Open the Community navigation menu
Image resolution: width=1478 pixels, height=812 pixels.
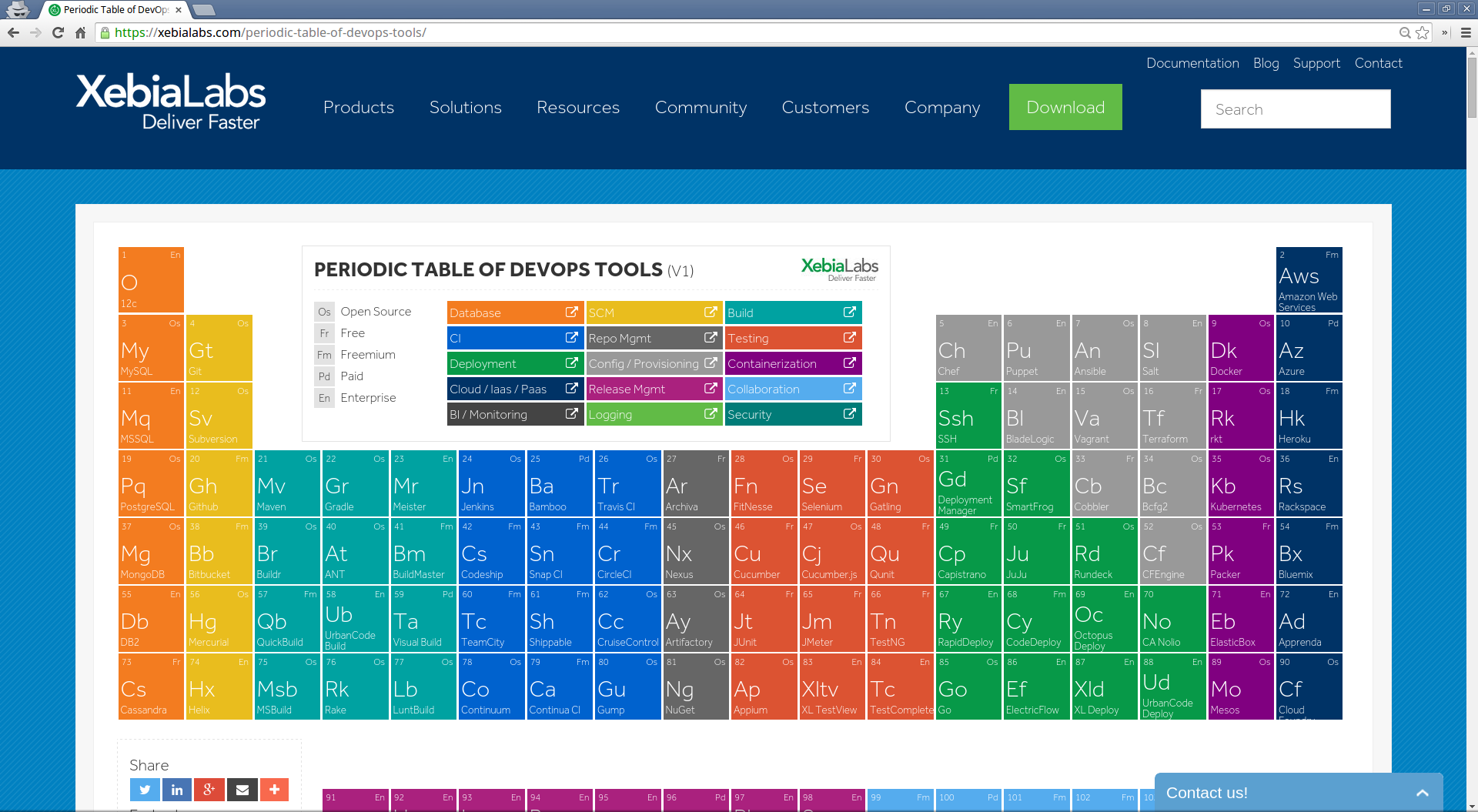coord(701,108)
